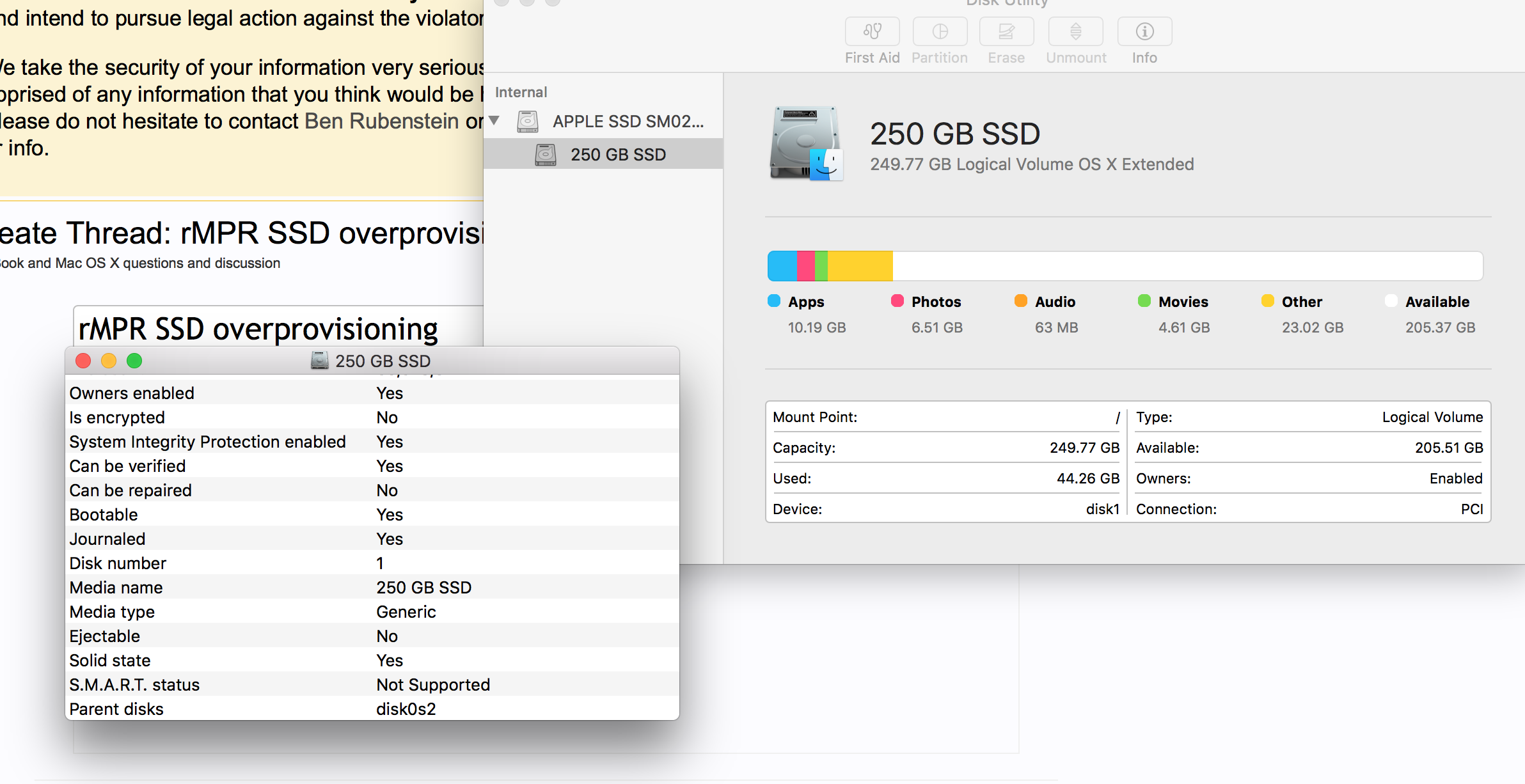Click the blue Apps legend dot

pyautogui.click(x=774, y=301)
